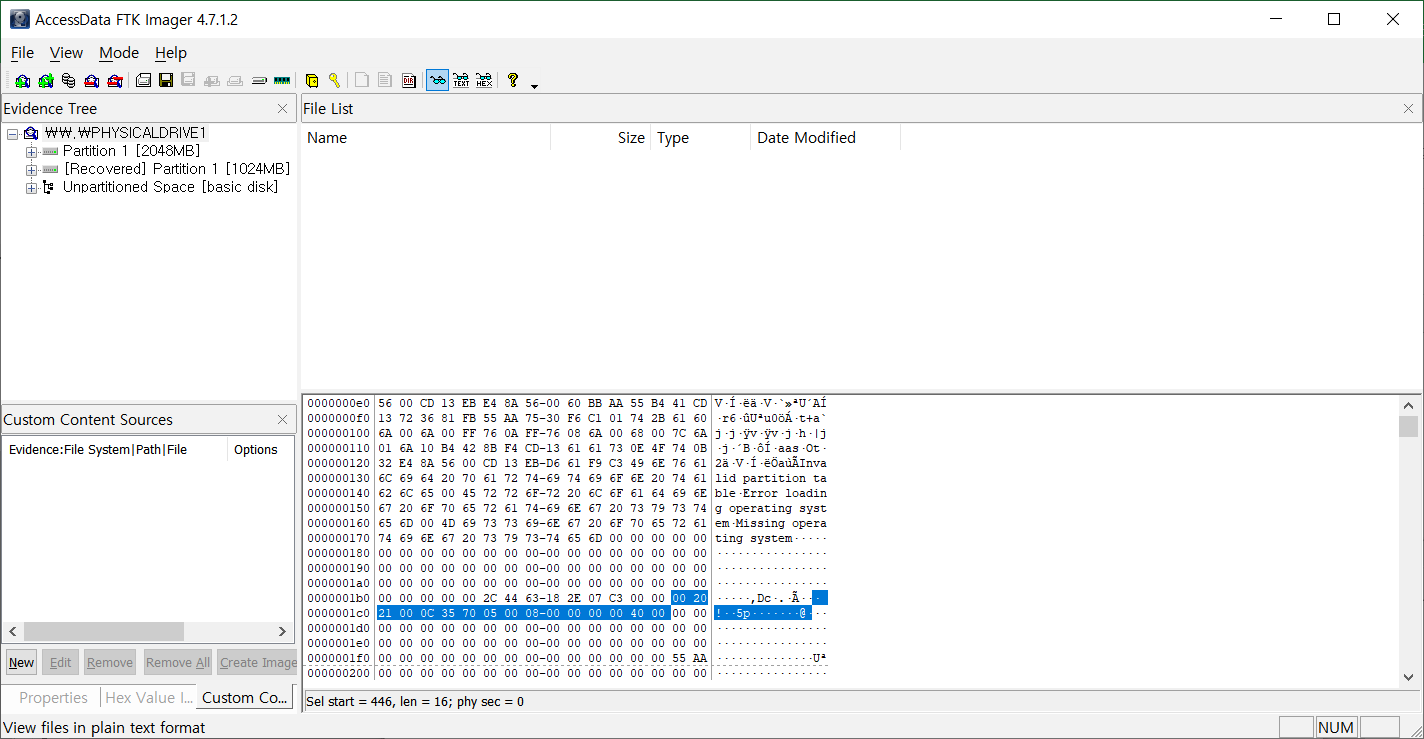This screenshot has height=739, width=1424.
Task: Click the Remove Evidence Item icon
Action: coord(91,81)
